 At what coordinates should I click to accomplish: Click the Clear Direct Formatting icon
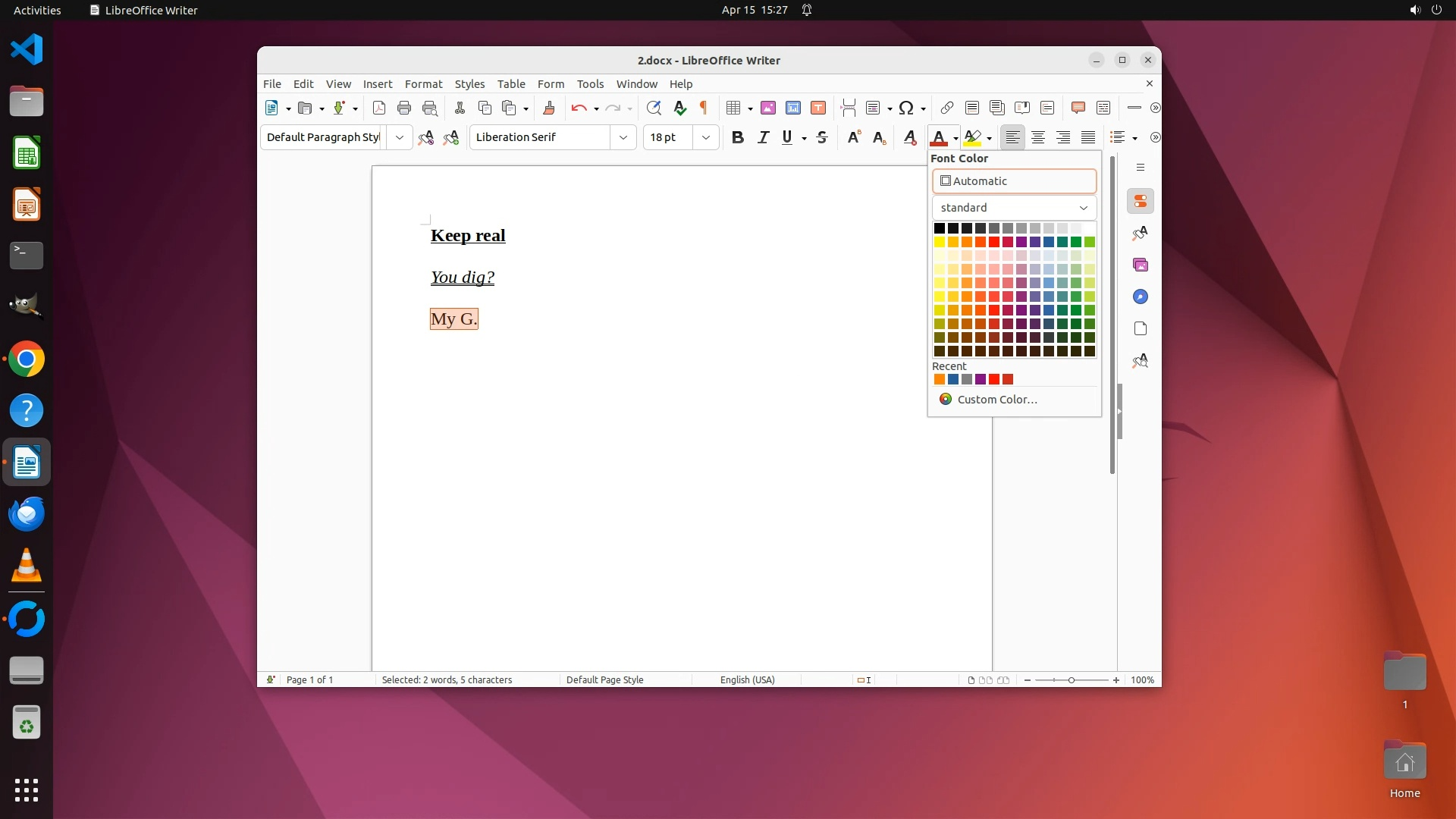(909, 137)
